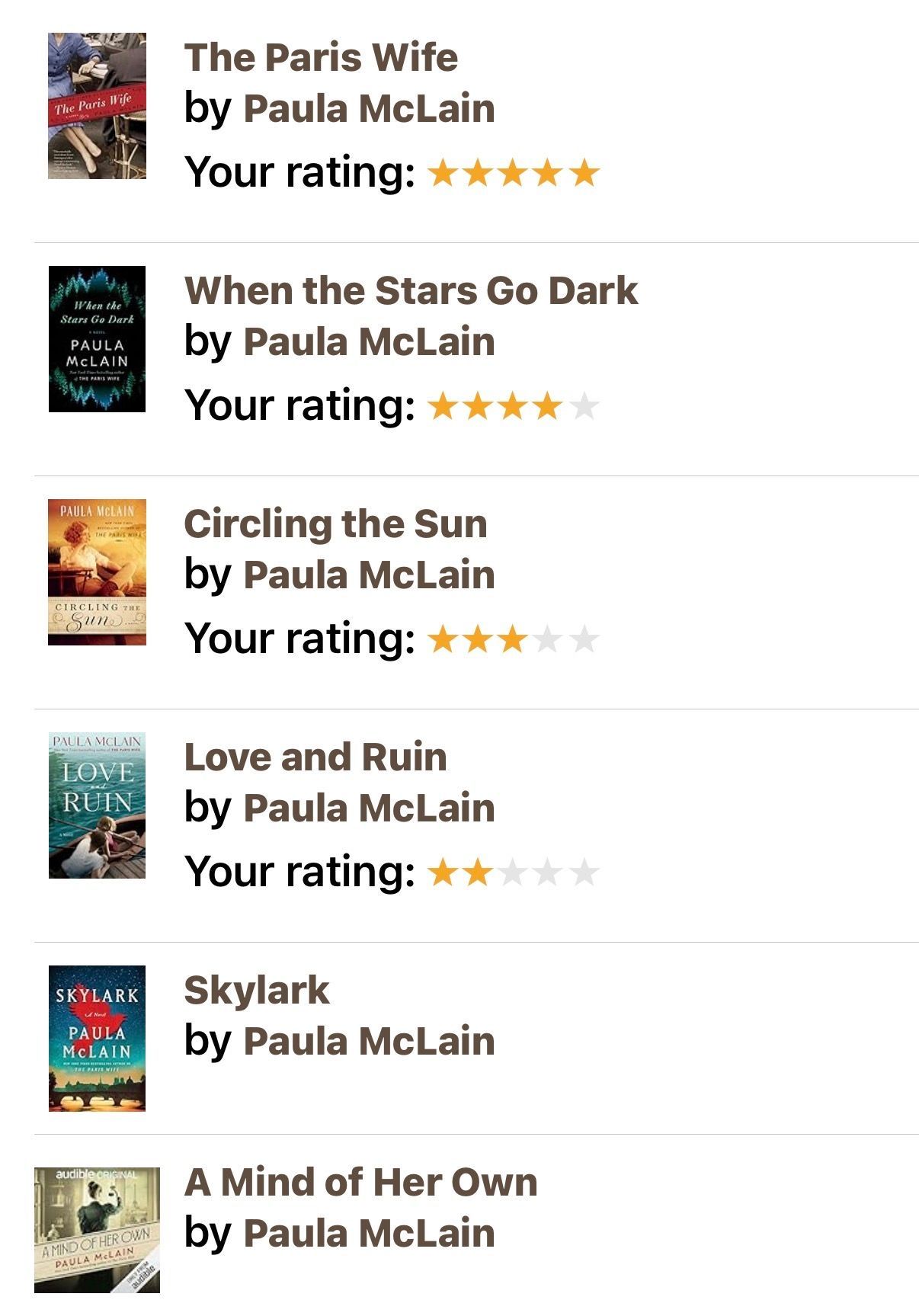Open The Paris Wife title link
The height and width of the screenshot is (1316, 919).
click(x=321, y=57)
